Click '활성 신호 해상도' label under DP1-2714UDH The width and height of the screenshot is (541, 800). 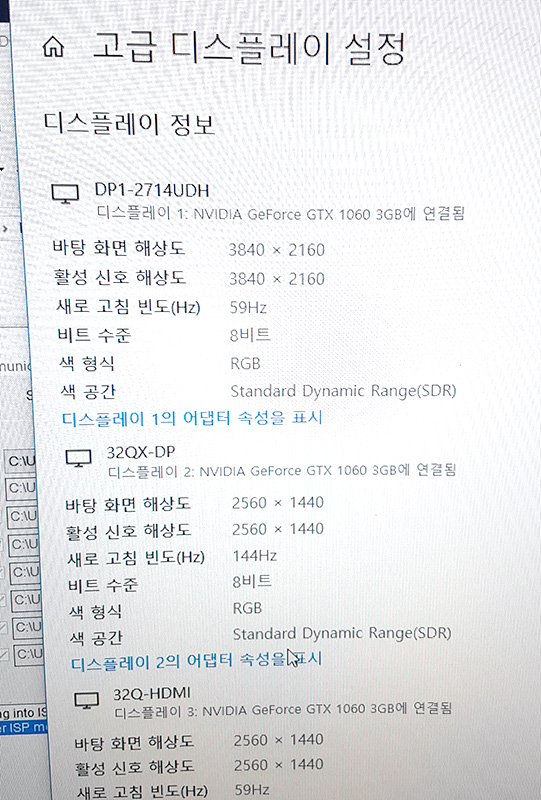click(120, 278)
